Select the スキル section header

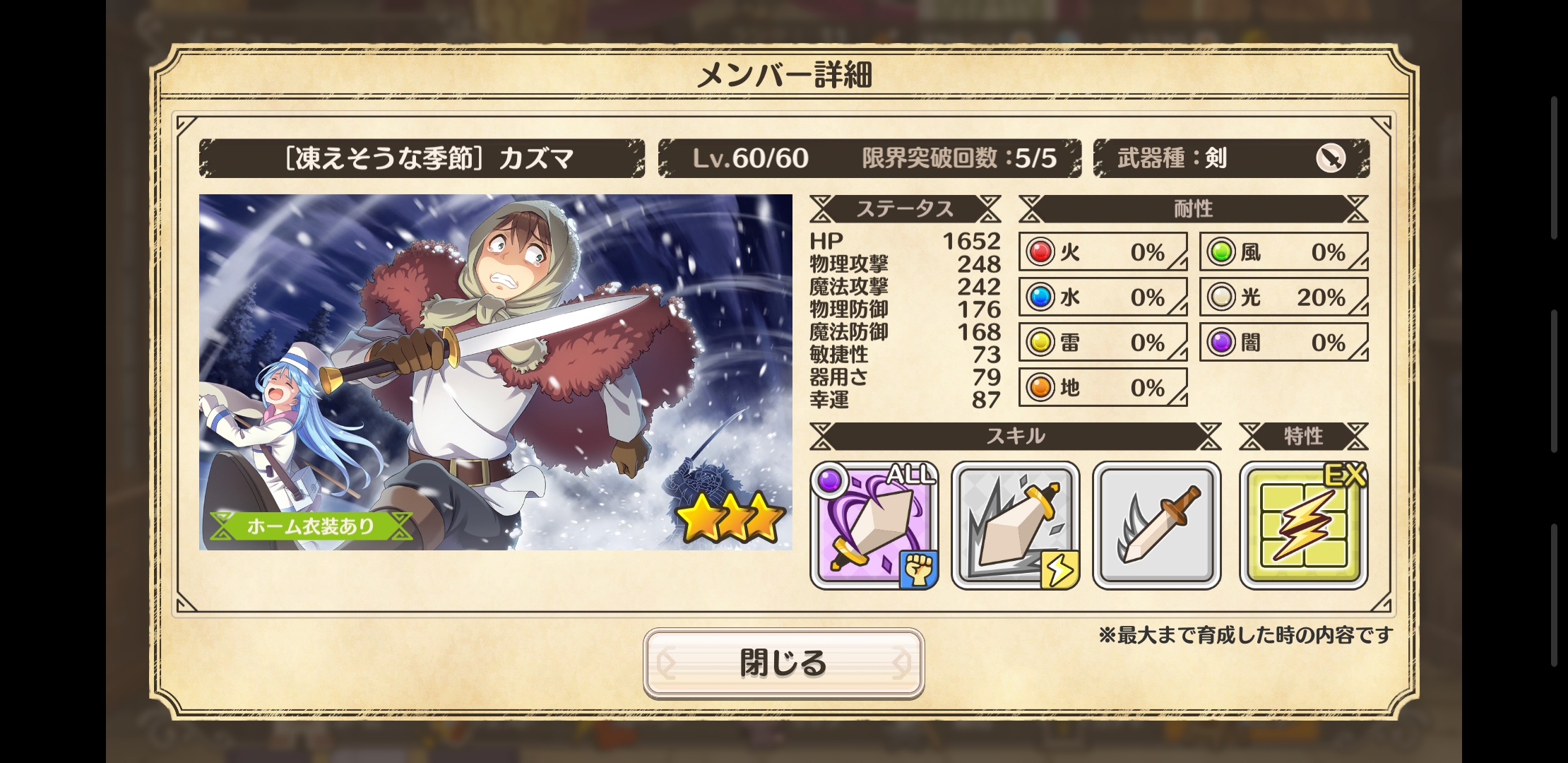(x=1015, y=437)
